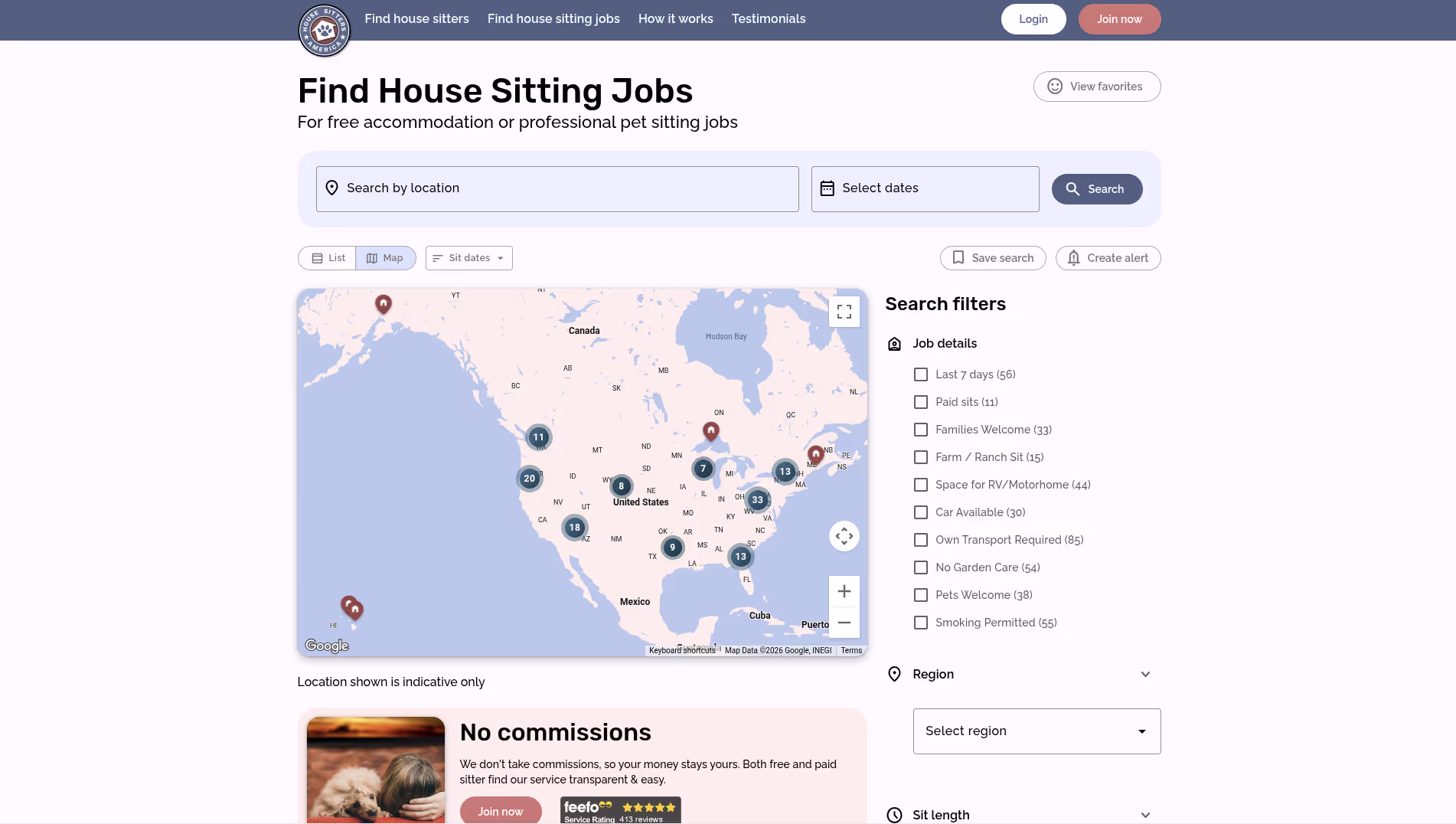
Task: Check Pets Welcome filter
Action: (921, 595)
